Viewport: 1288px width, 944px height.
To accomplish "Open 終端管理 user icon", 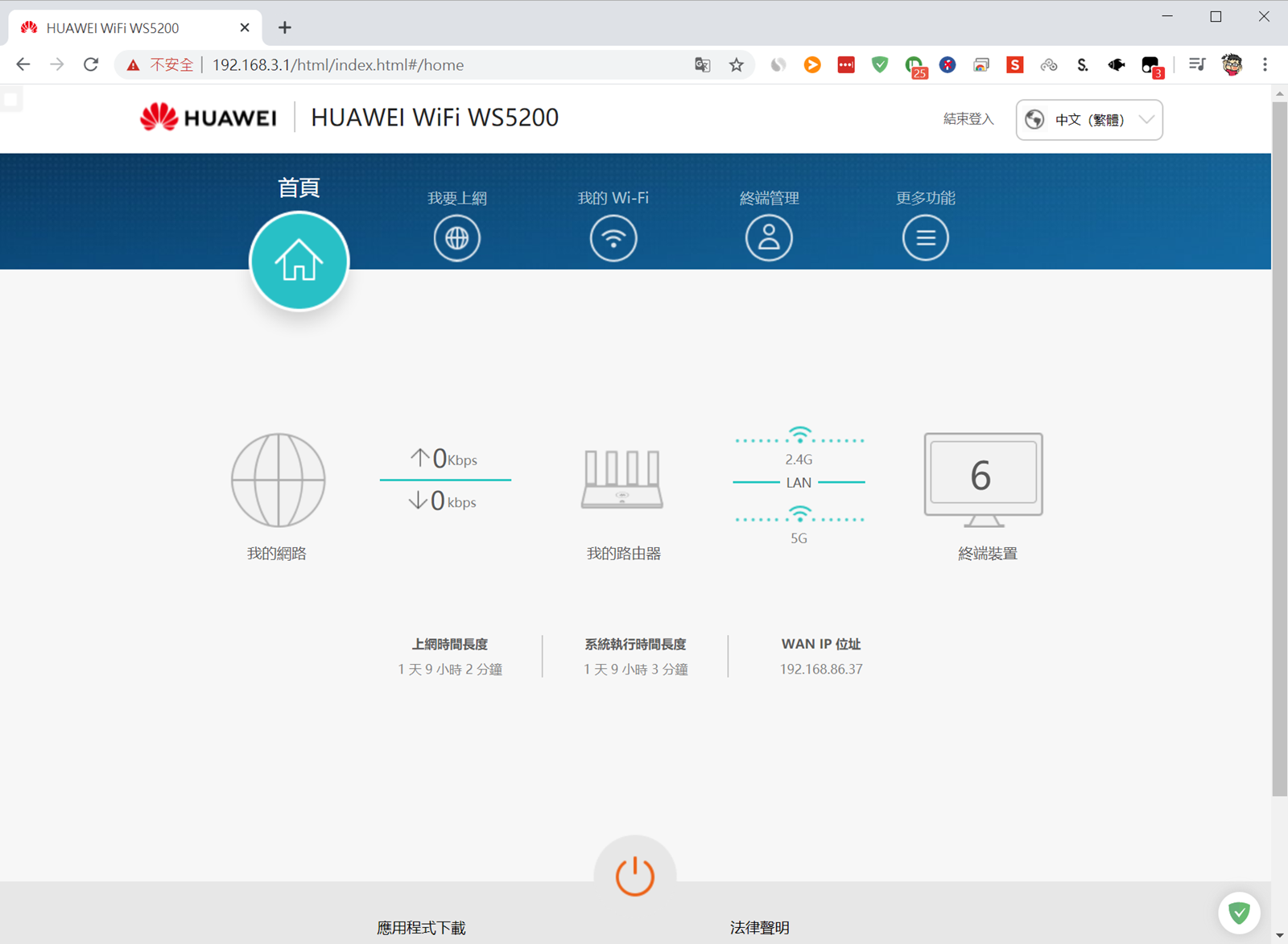I will 769,238.
